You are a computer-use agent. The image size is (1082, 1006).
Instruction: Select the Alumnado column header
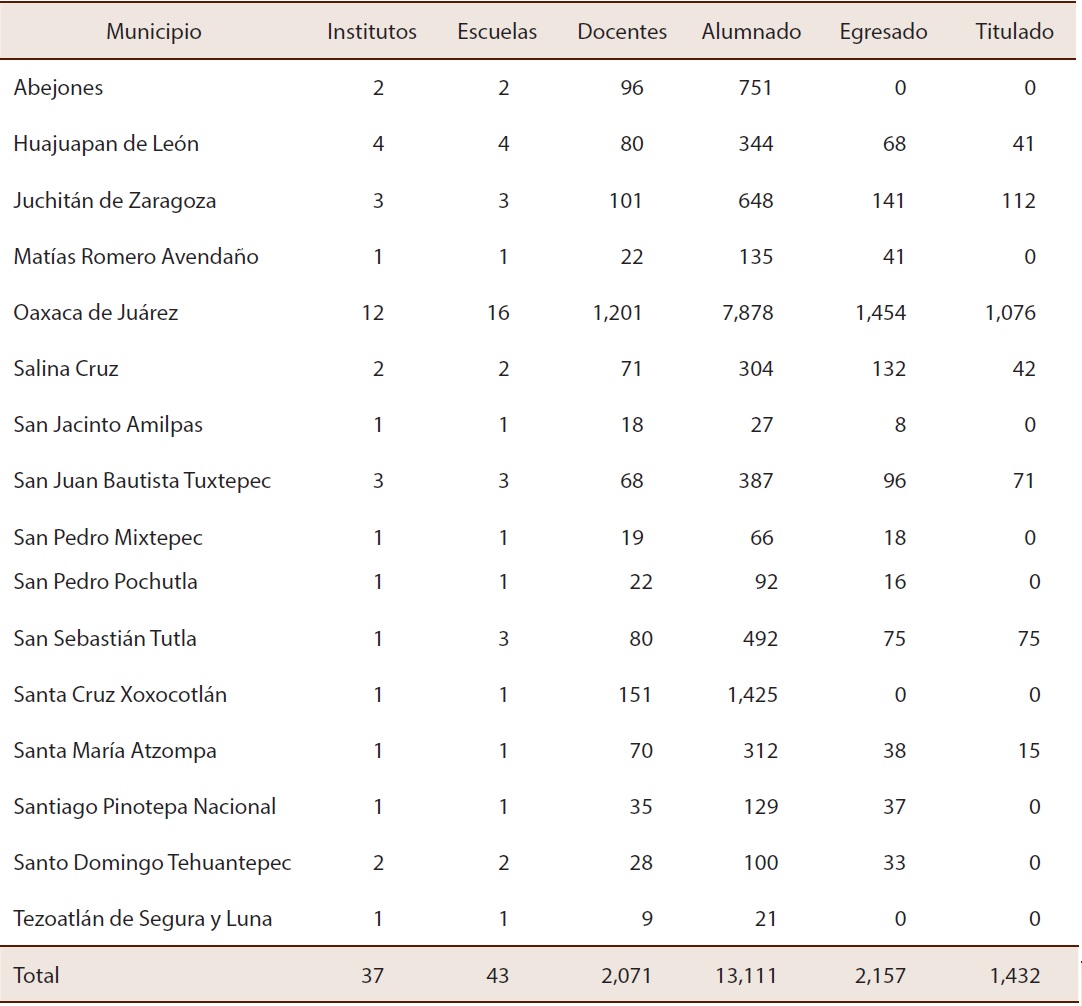[x=750, y=31]
